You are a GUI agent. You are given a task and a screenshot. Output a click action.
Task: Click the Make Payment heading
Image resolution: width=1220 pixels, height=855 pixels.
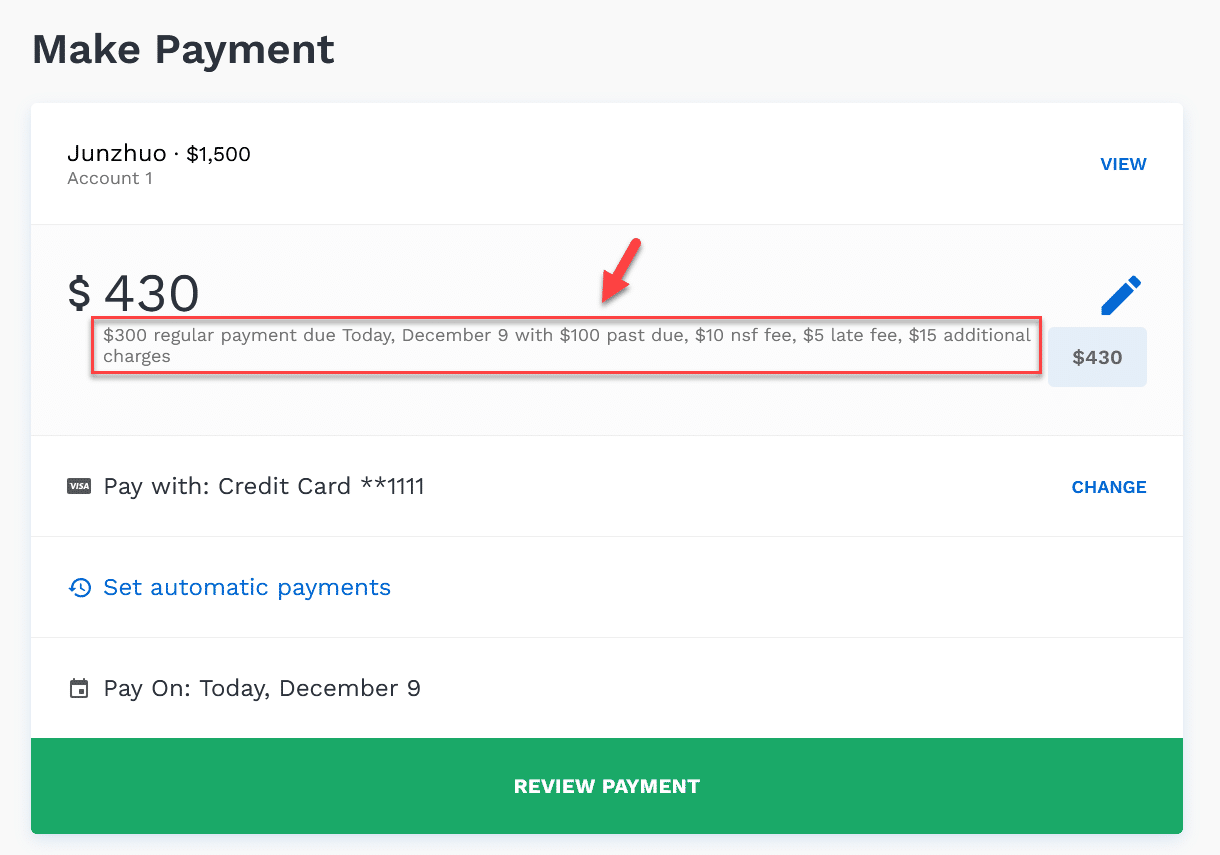184,49
